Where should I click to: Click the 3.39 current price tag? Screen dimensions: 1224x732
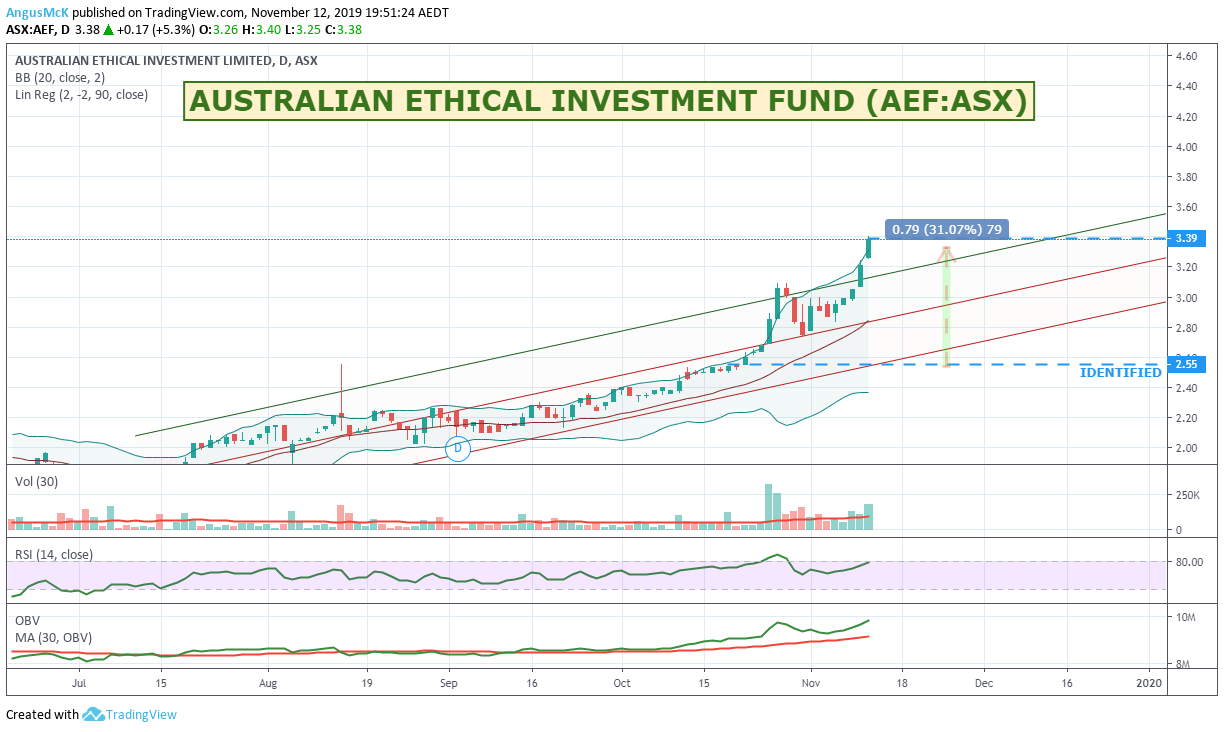(1187, 238)
